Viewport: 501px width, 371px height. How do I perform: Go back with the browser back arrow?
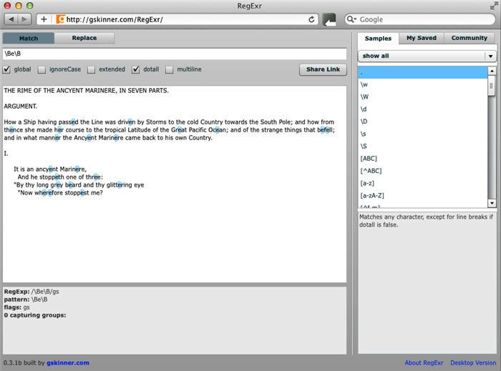tap(11, 19)
